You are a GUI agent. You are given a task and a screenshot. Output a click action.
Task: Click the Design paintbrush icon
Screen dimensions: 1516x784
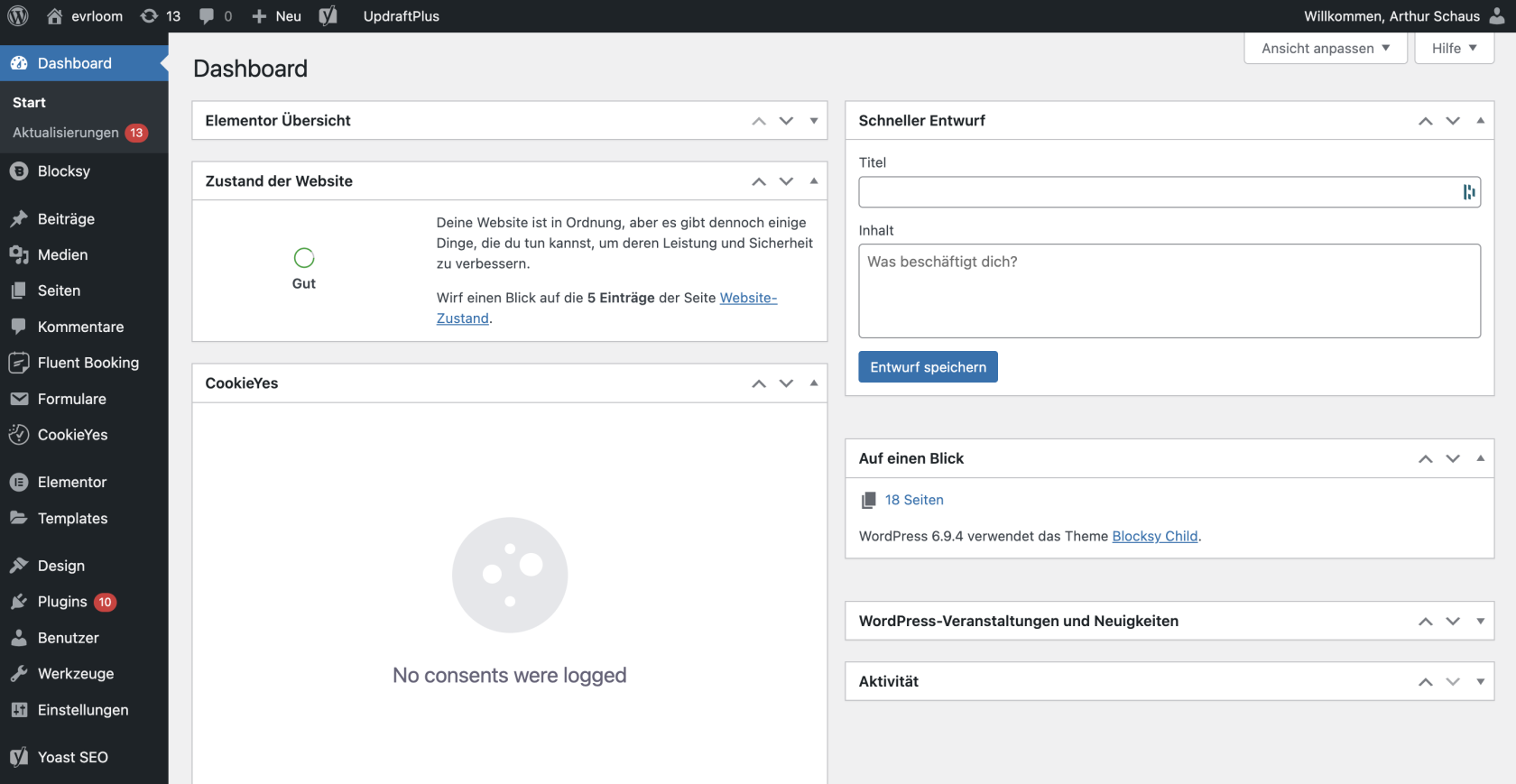[19, 566]
